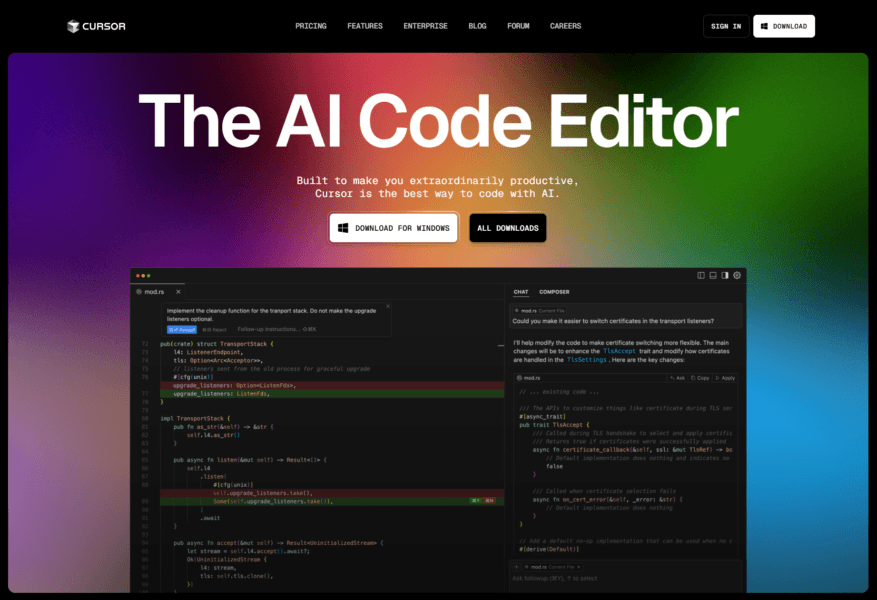Click the Apply button on code block

(725, 378)
